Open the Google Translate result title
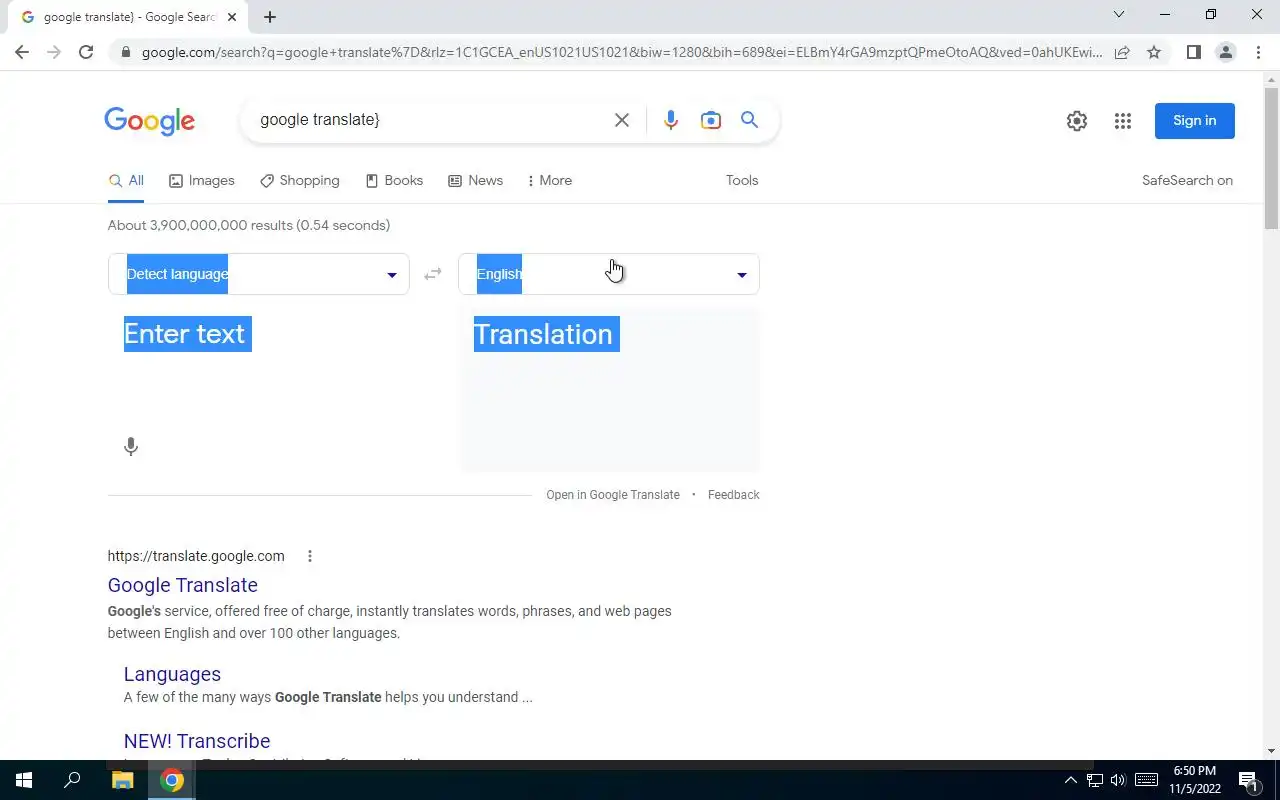The image size is (1280, 800). [x=183, y=585]
